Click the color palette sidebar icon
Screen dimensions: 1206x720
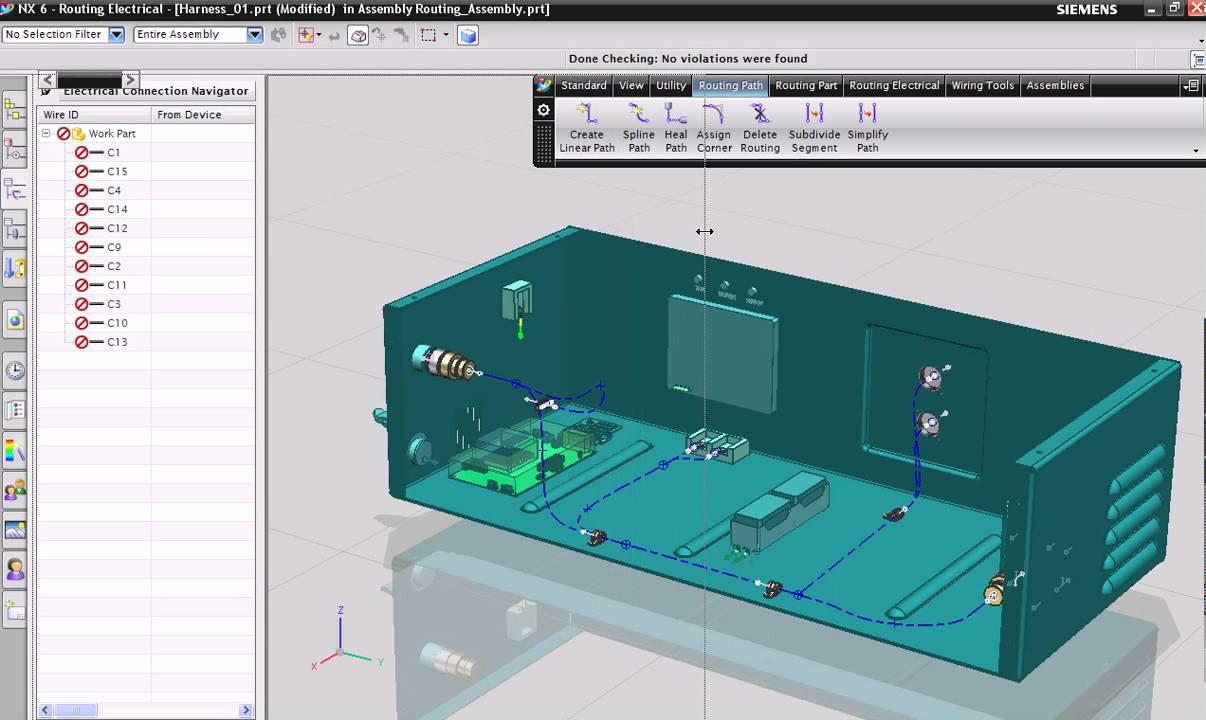pos(15,451)
